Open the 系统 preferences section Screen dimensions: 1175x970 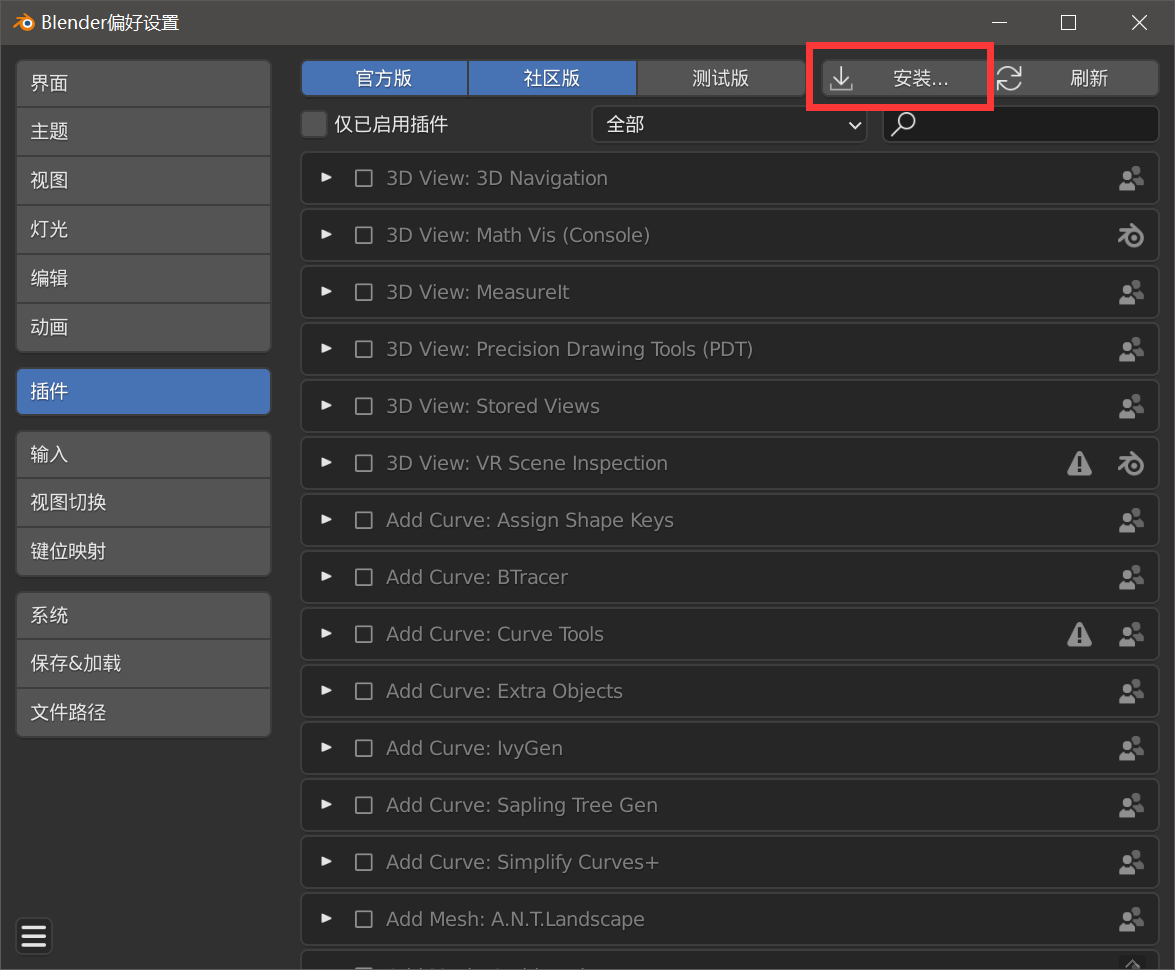click(143, 615)
